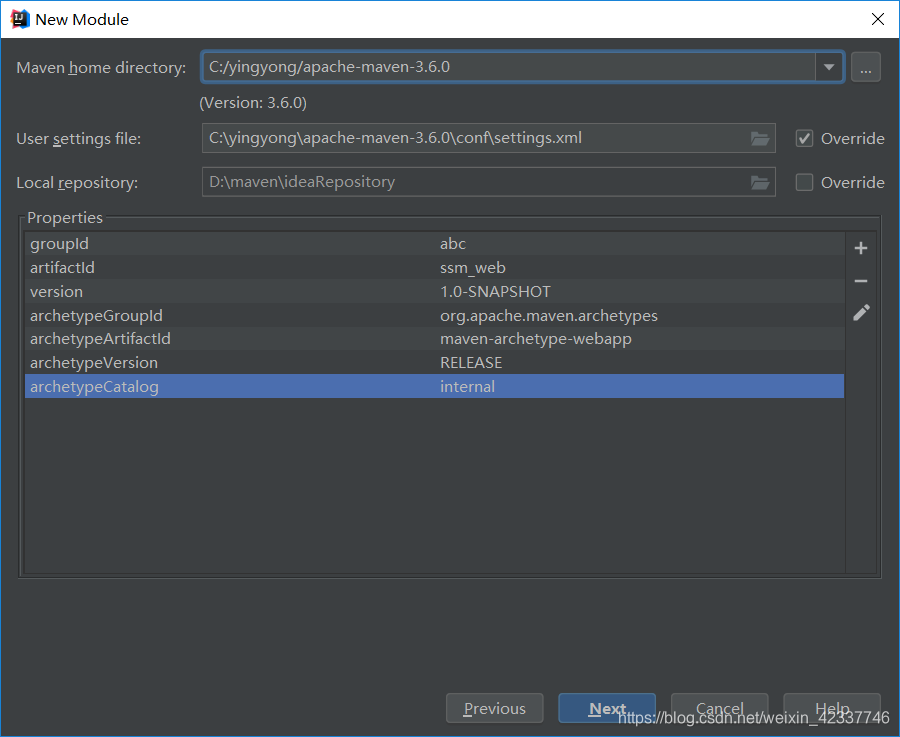Image resolution: width=900 pixels, height=737 pixels.
Task: Click the remove property minus icon
Action: (860, 281)
